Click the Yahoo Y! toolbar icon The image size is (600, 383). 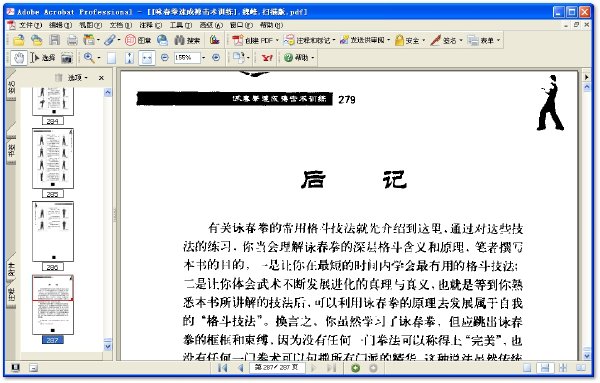(x=267, y=58)
